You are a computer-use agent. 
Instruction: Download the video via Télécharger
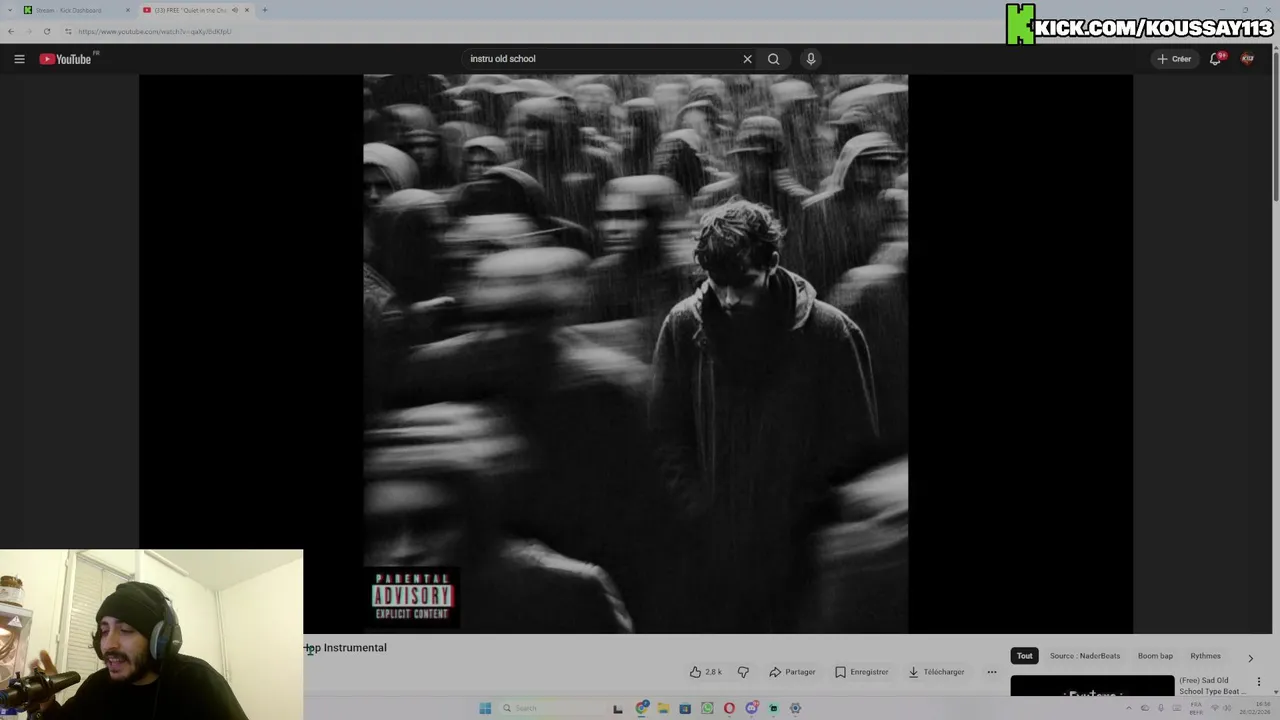tap(936, 672)
